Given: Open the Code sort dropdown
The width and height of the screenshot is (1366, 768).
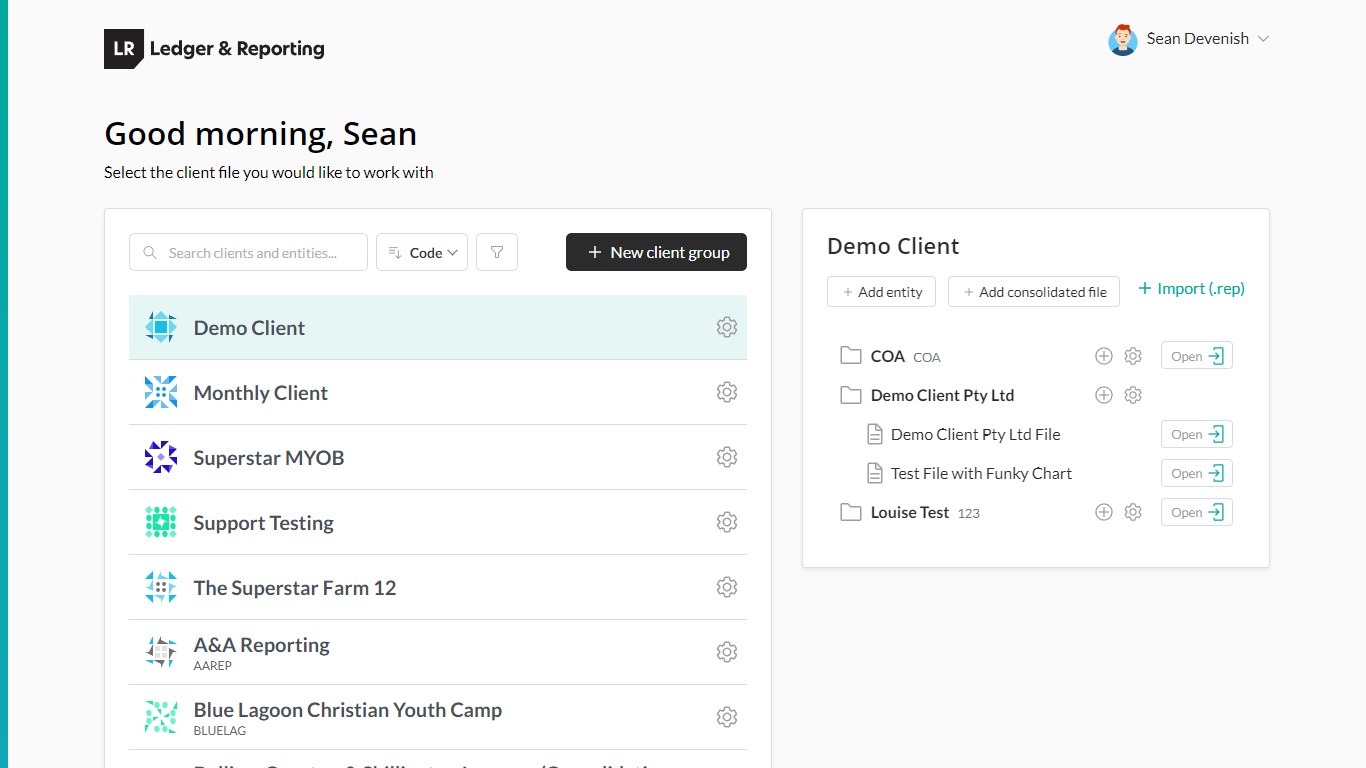Looking at the screenshot, I should [x=422, y=253].
